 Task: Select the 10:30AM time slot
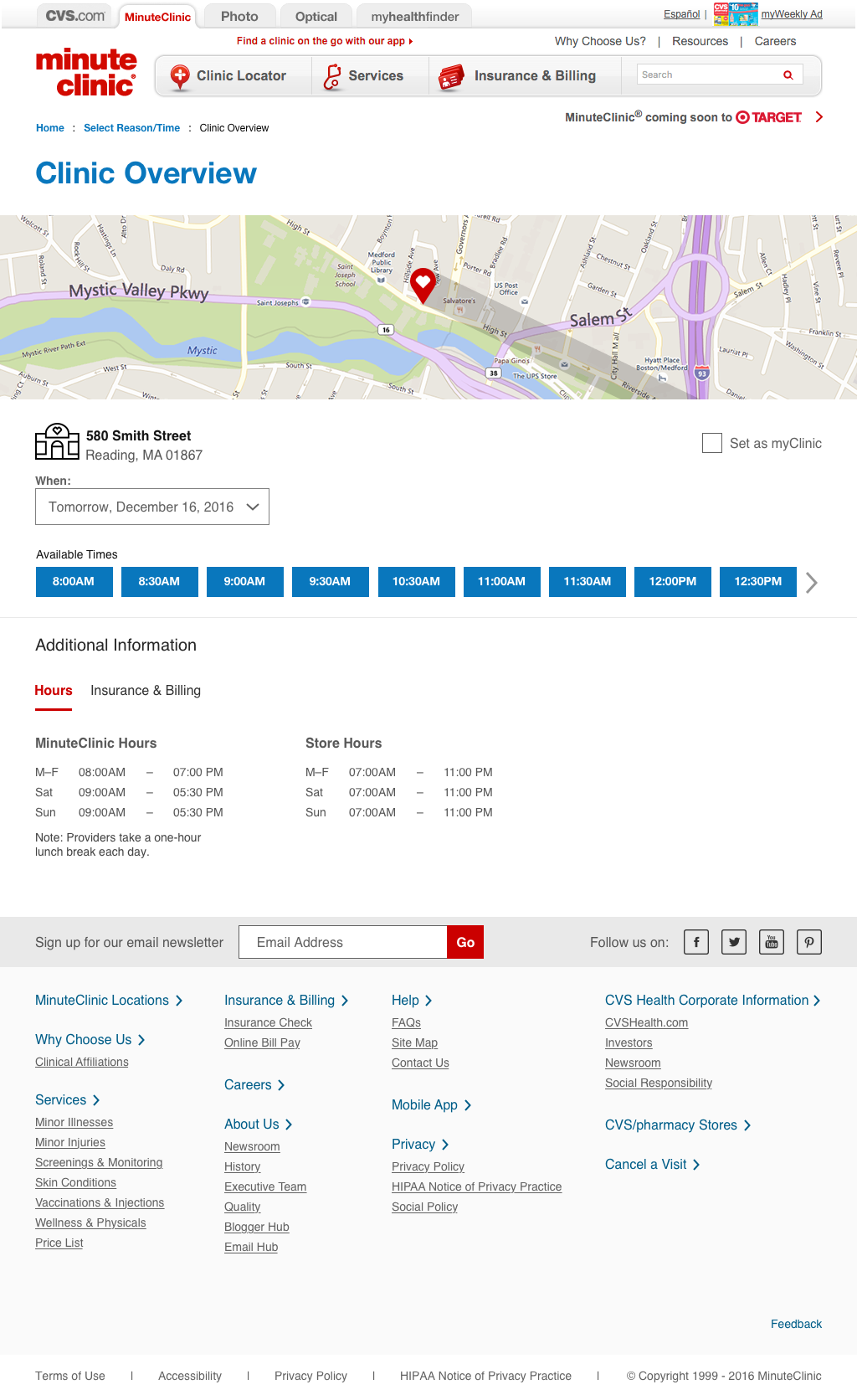tap(416, 581)
